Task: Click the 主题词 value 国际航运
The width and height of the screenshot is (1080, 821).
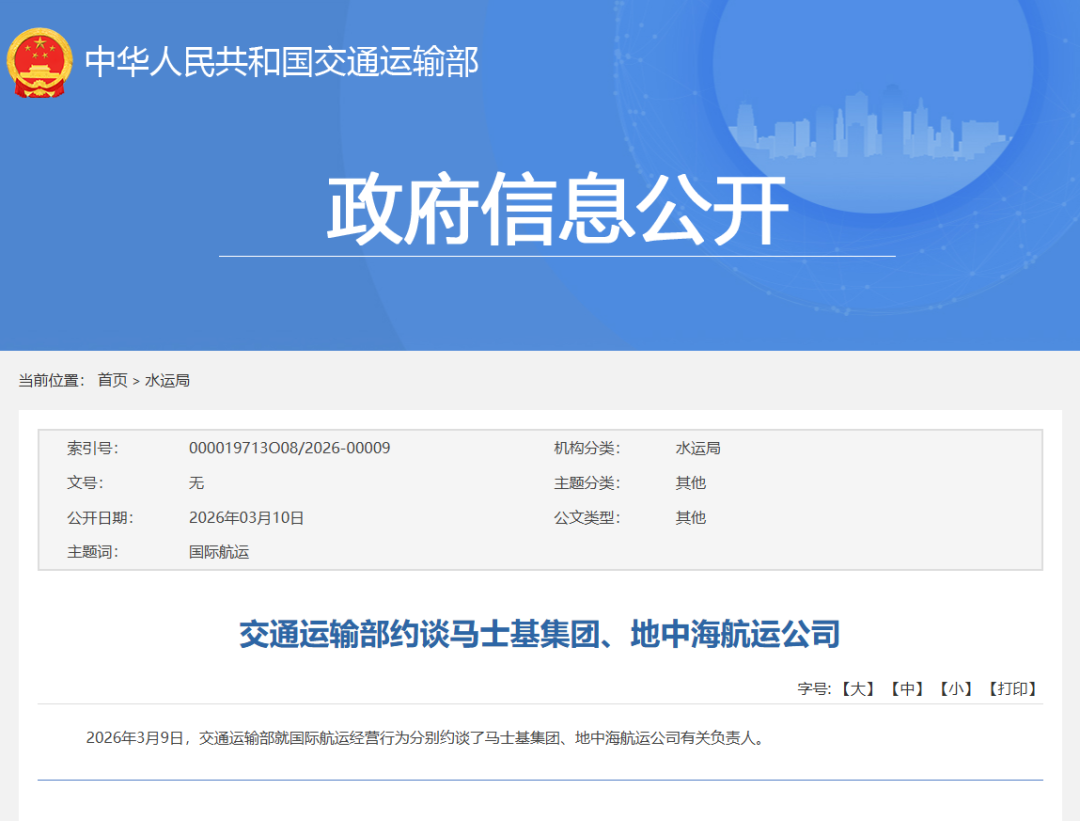Action: click(x=219, y=553)
